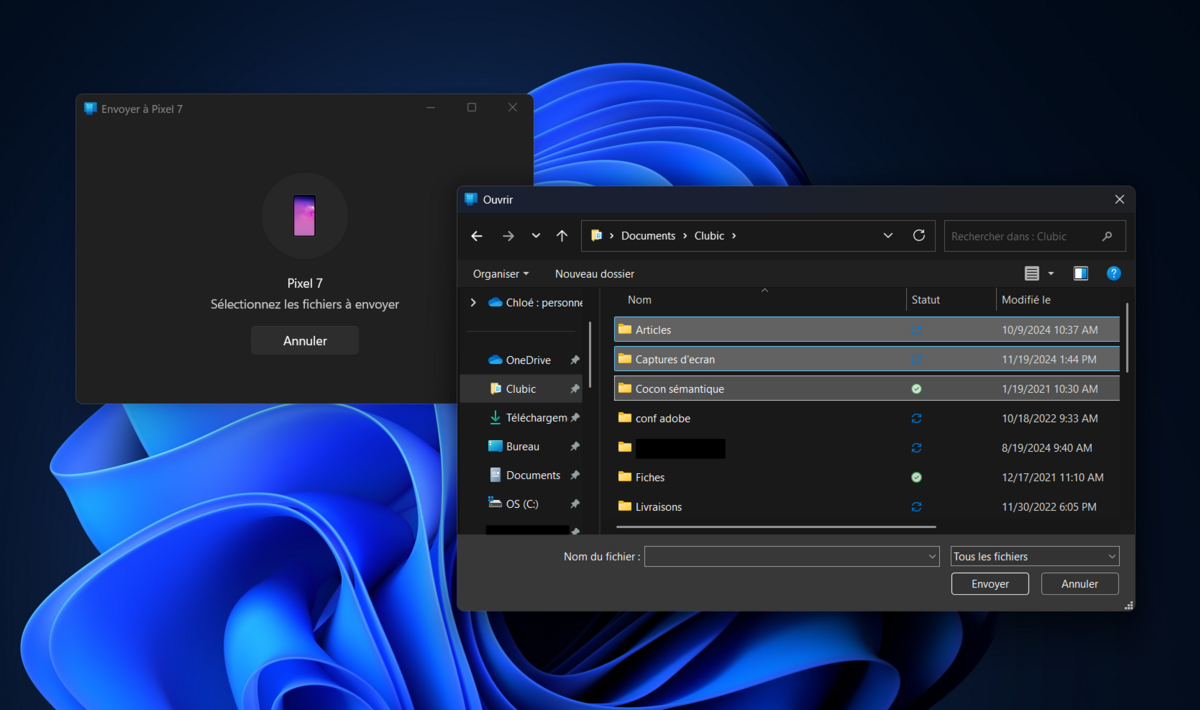
Task: Select the Livraisons folder
Action: 866,507
